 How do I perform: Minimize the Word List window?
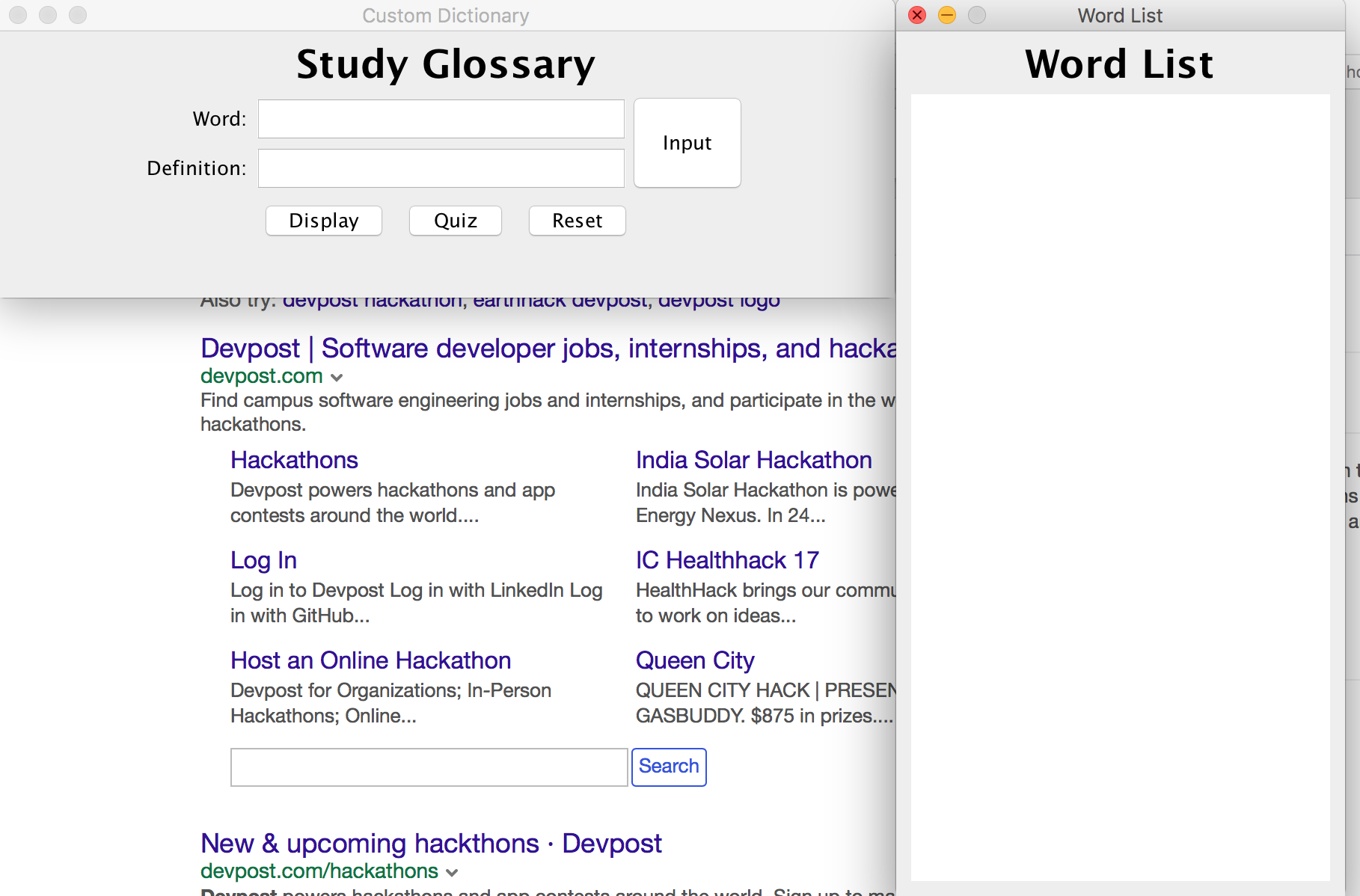click(x=947, y=15)
